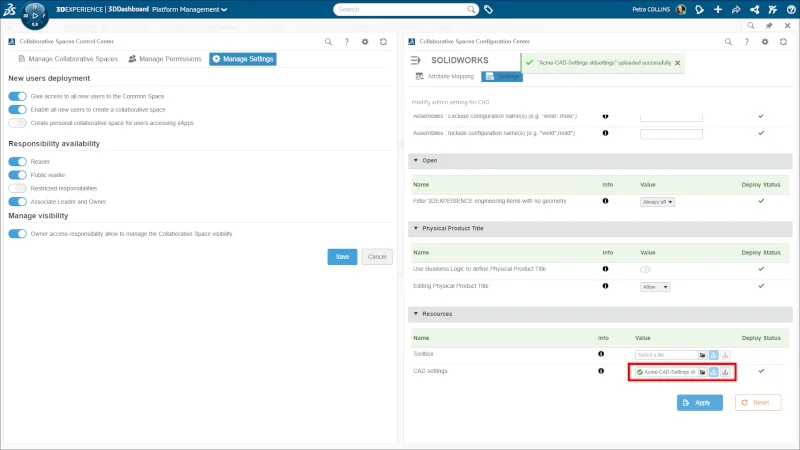
Task: Click the plus icon in the top bar
Action: tap(719, 9)
